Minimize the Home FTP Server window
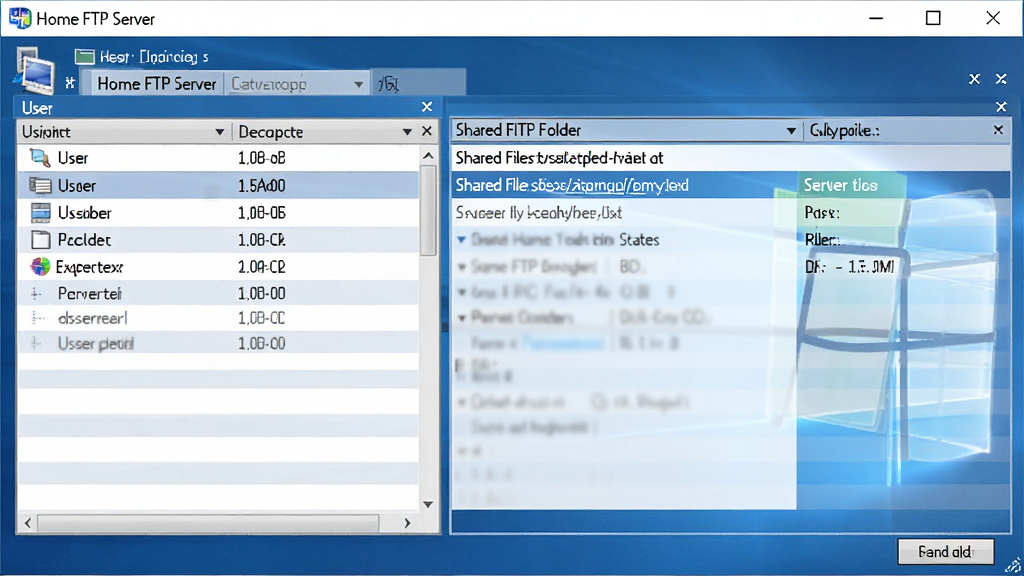The width and height of the screenshot is (1024, 576). coord(876,18)
